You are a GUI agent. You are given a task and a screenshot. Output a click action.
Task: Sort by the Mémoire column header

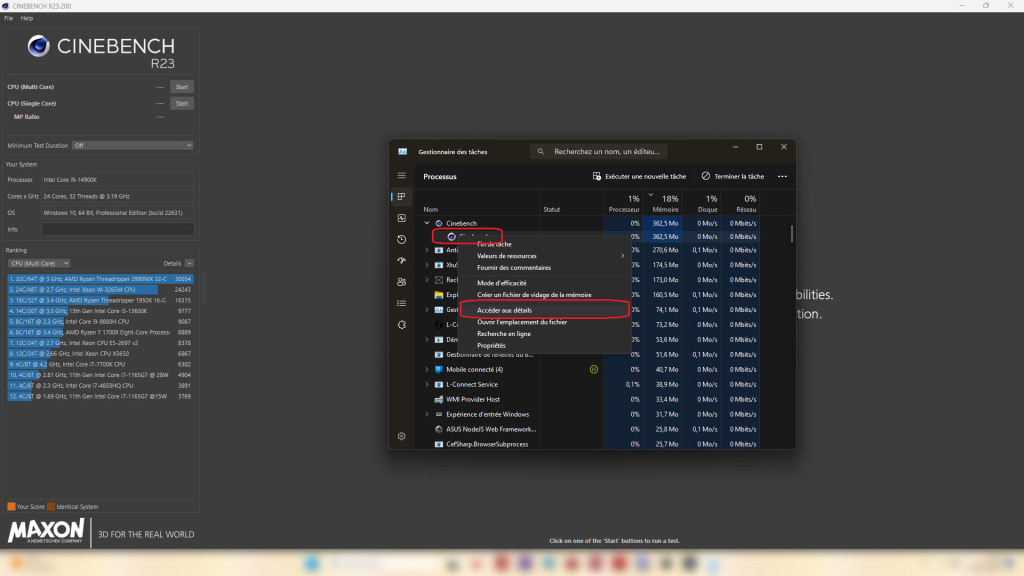point(662,203)
